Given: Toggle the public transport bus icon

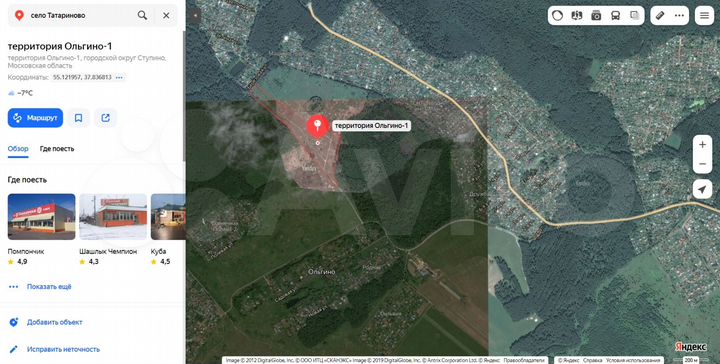Looking at the screenshot, I should (x=615, y=16).
